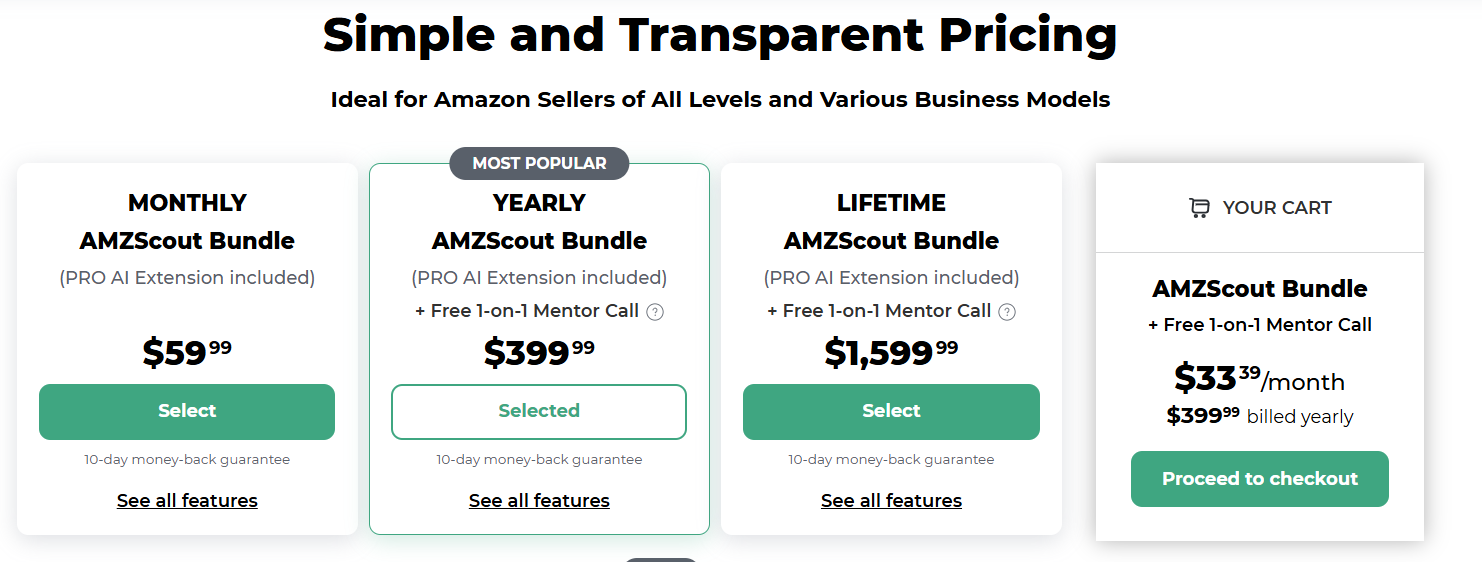Click the YEARLY plan heading

539,203
